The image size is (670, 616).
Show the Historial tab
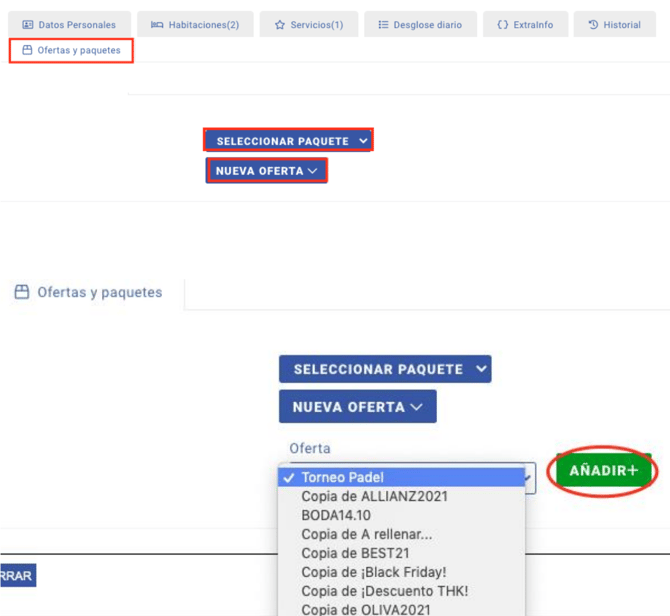tap(614, 25)
